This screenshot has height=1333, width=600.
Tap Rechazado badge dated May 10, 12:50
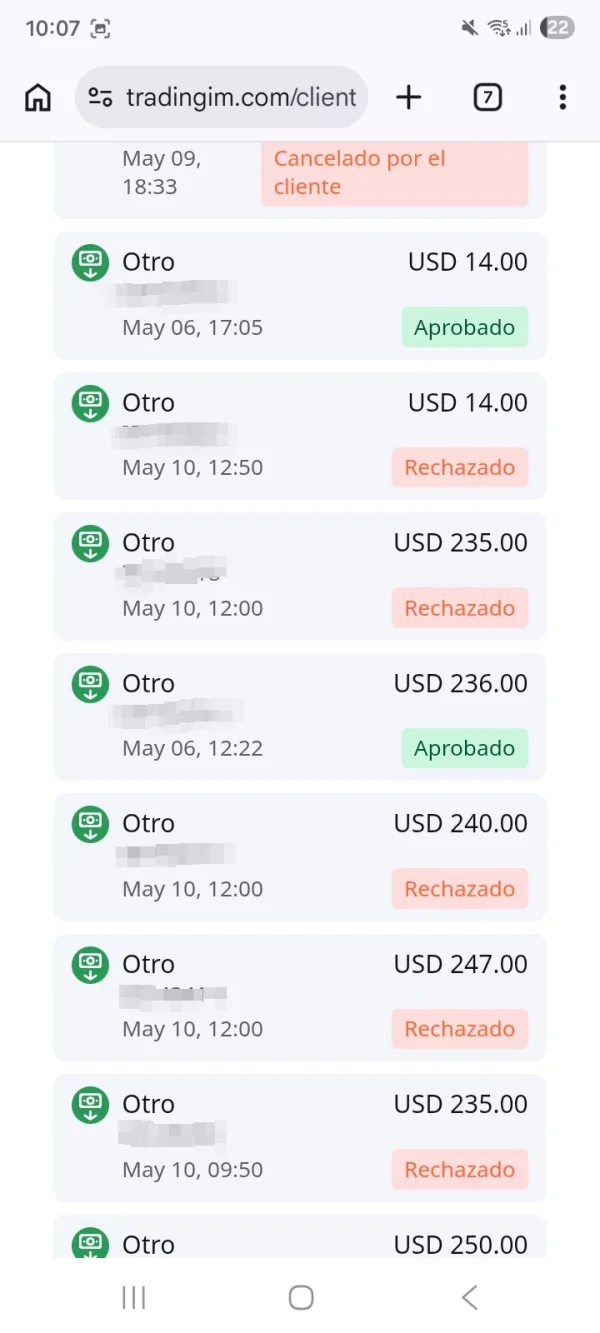(459, 467)
